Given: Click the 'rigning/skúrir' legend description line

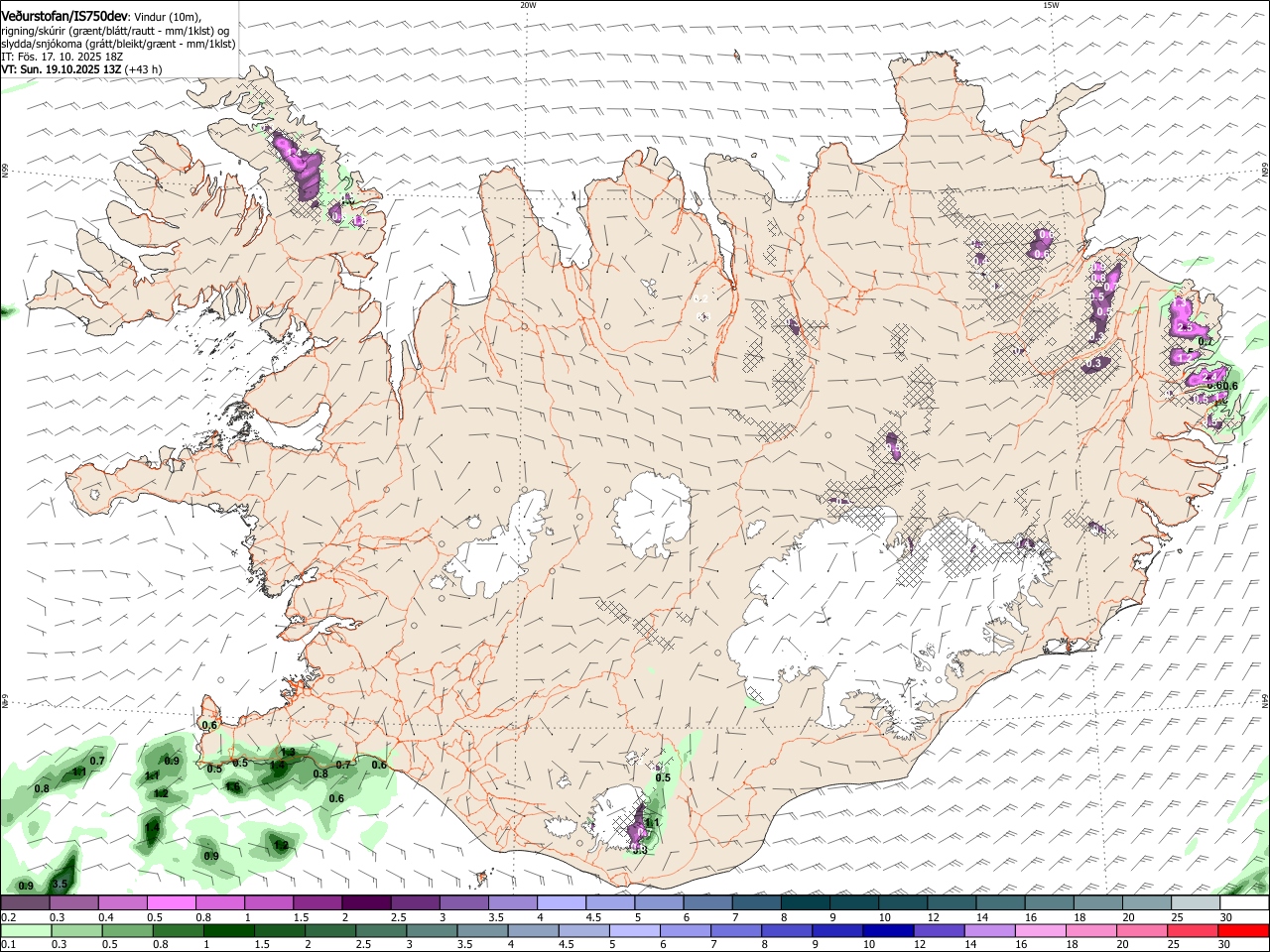Looking at the screenshot, I should click(x=115, y=30).
